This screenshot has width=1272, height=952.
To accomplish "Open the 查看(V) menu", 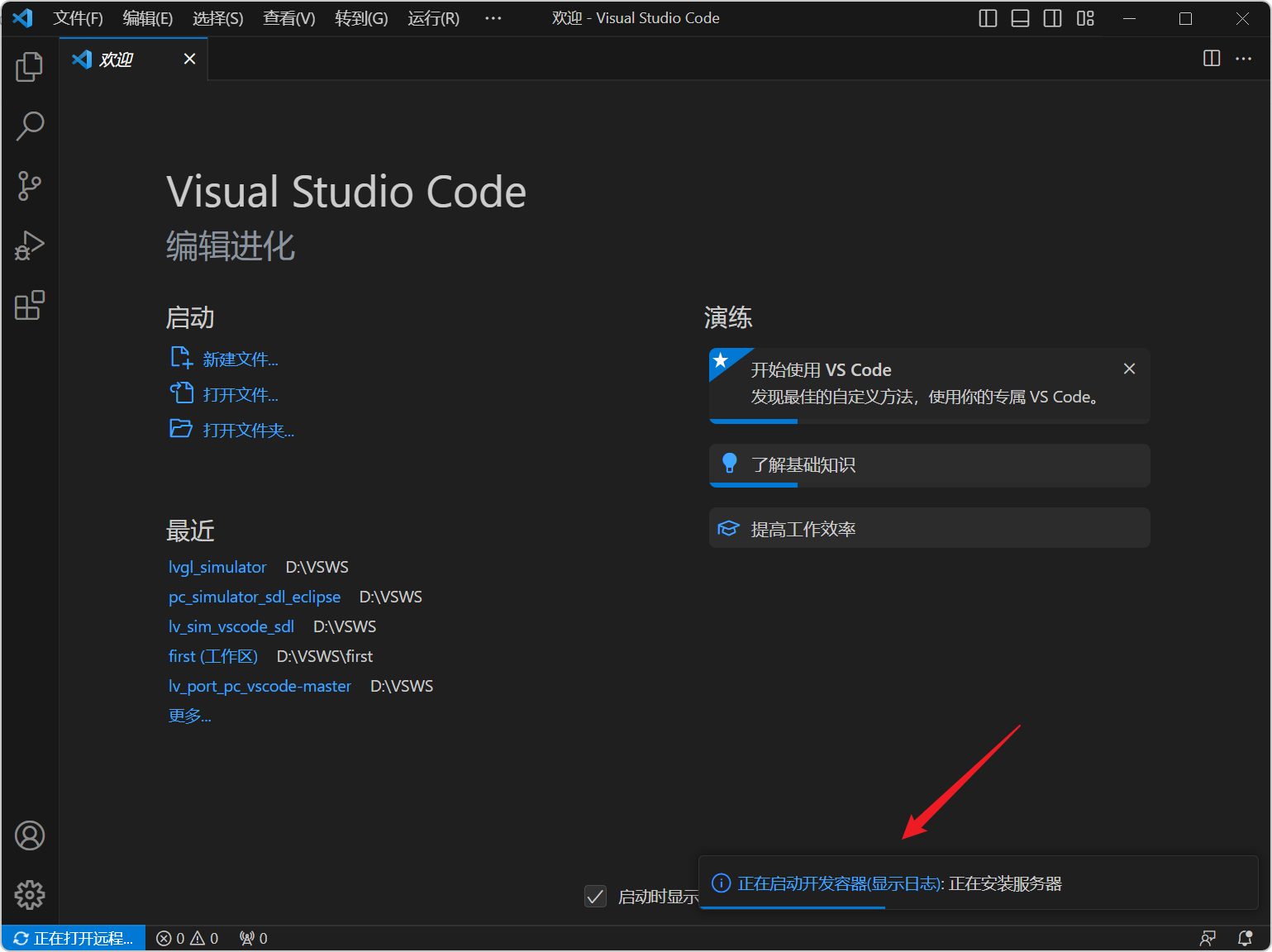I will click(x=289, y=18).
